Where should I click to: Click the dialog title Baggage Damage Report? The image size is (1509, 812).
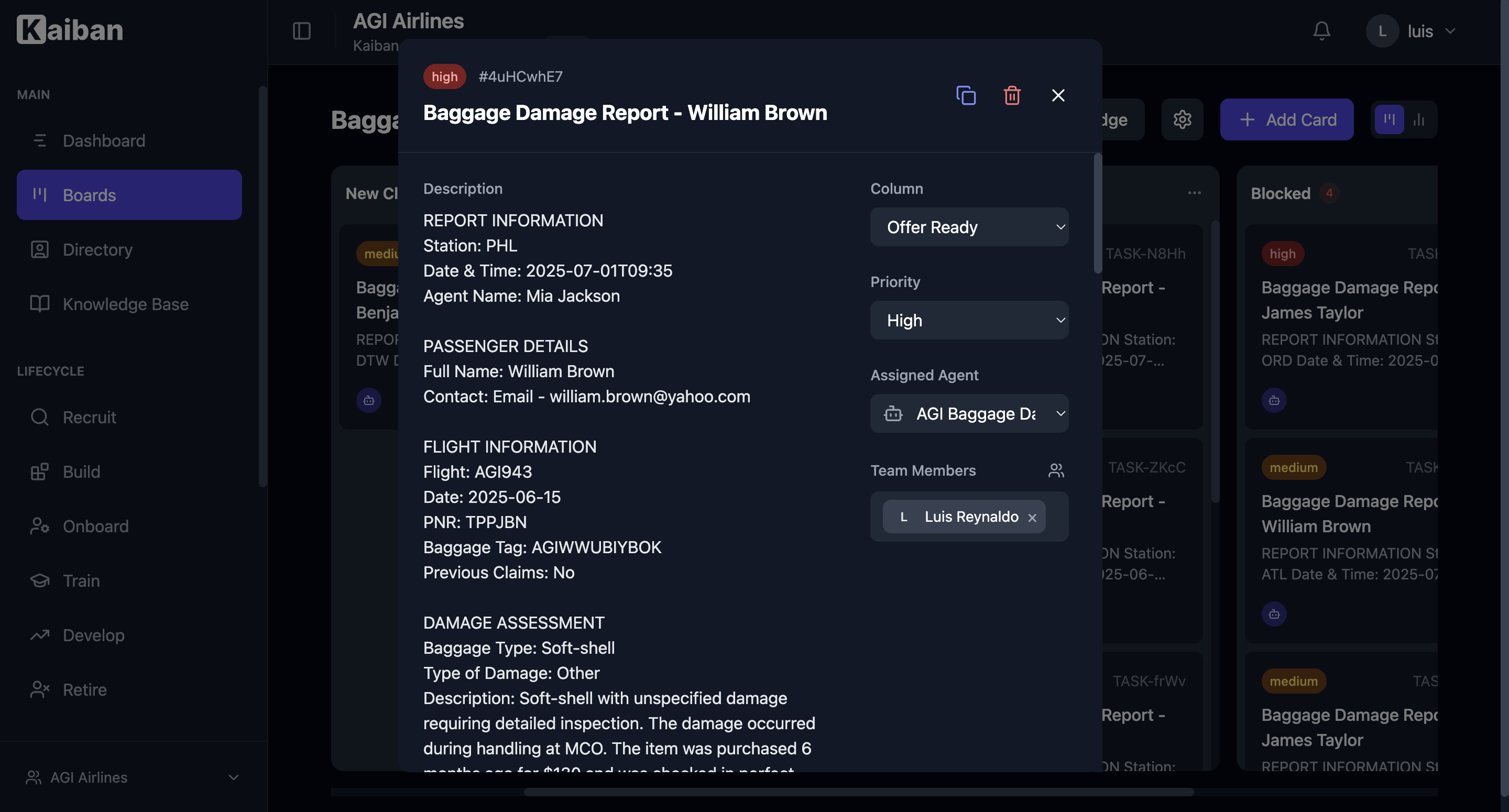click(x=625, y=113)
